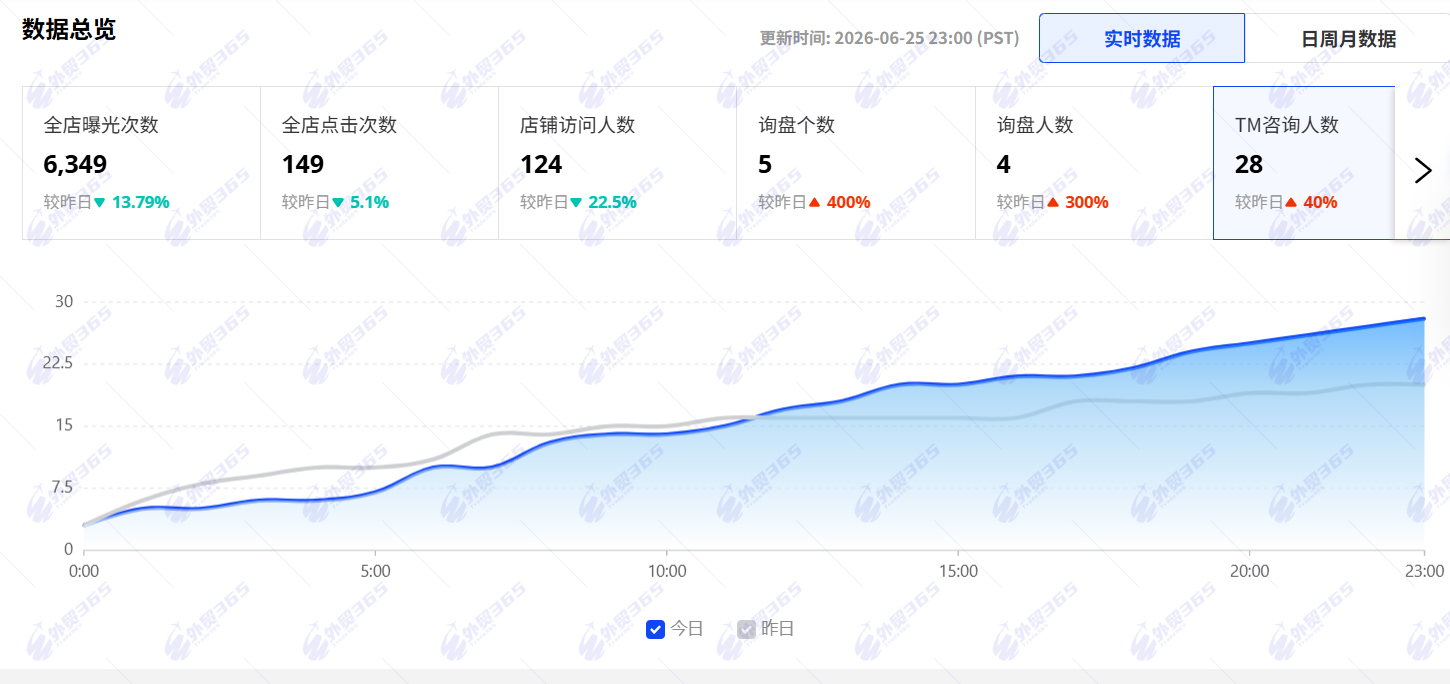This screenshot has height=684, width=1450.
Task: Click the 28 TM consult value
Action: 1249,164
